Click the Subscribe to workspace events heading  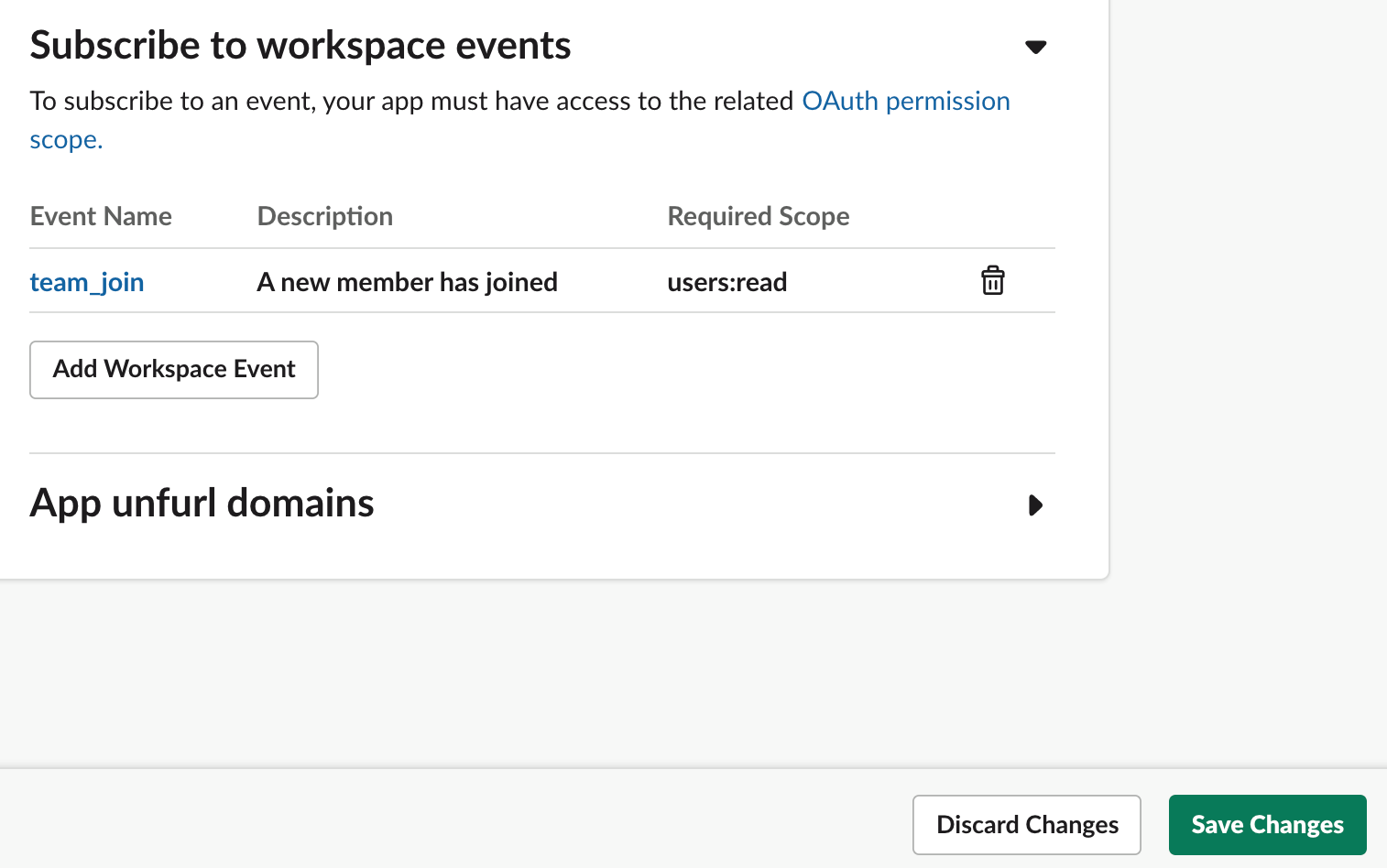(x=300, y=46)
